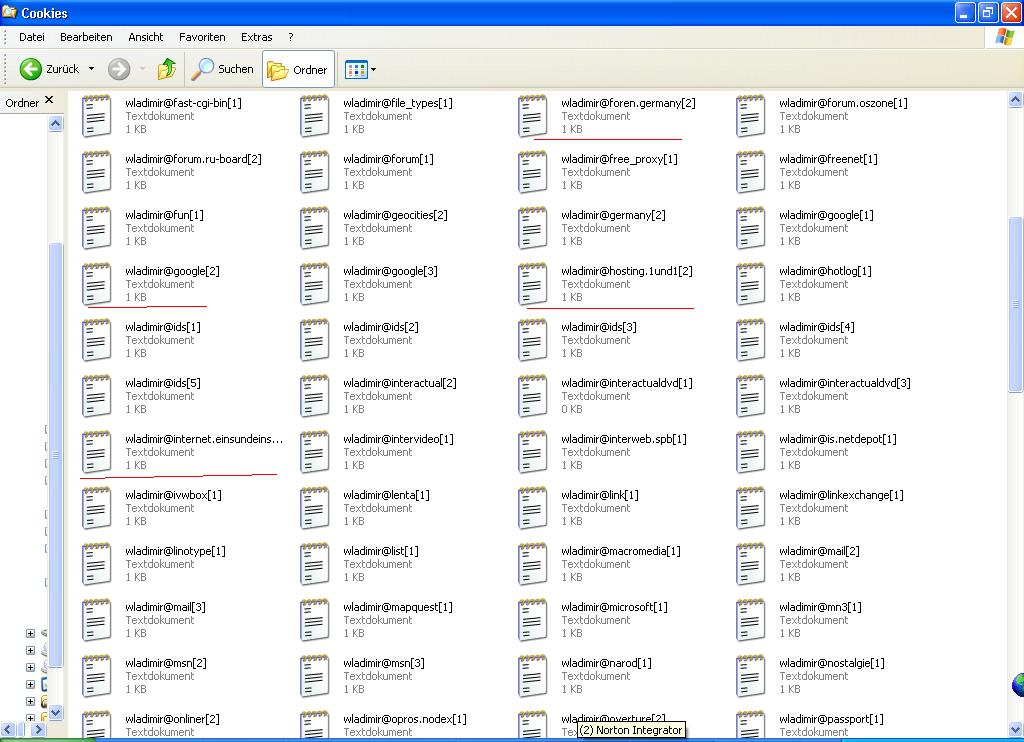Select the wladimir@geocities[2] file icon
Viewport: 1024px width, 742px height.
(x=314, y=228)
